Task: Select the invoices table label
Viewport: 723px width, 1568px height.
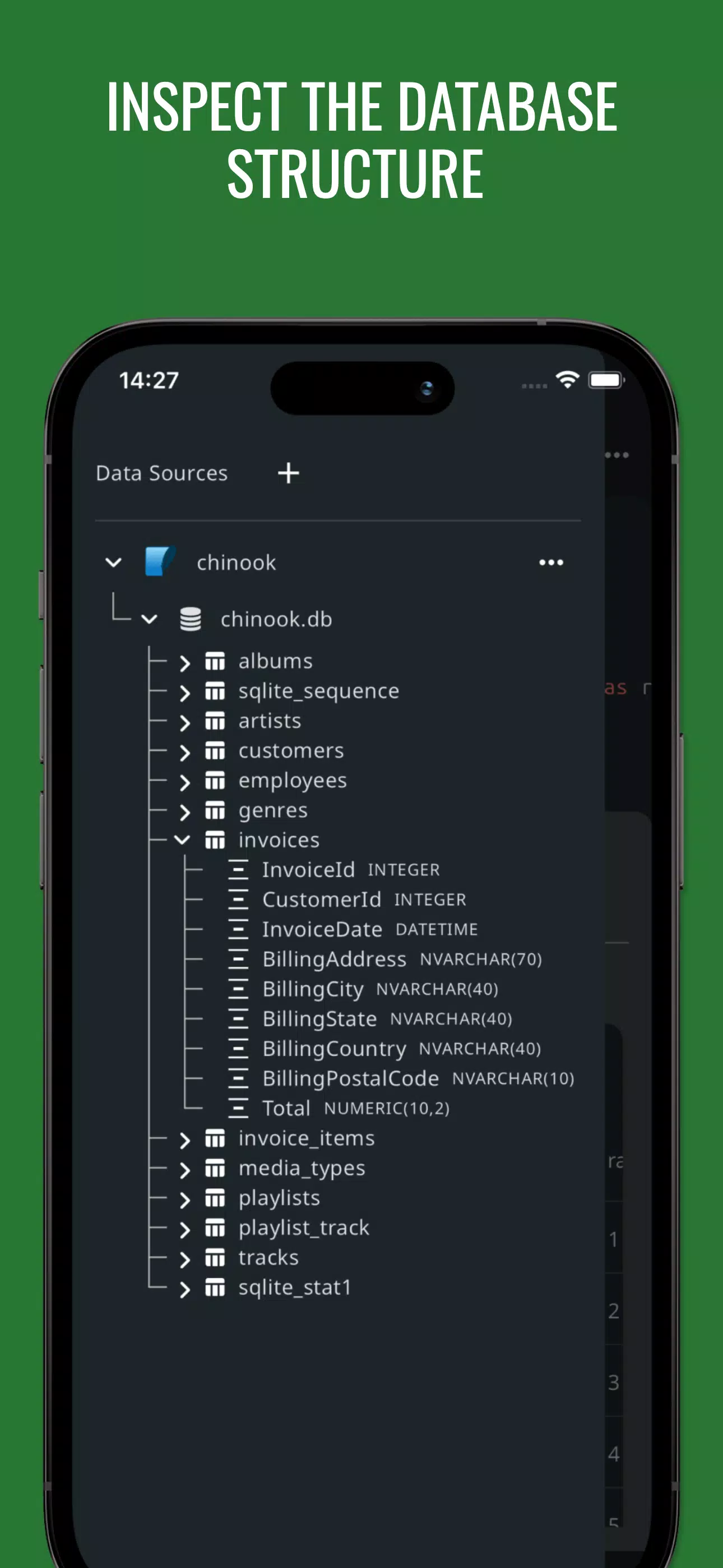Action: pos(279,840)
